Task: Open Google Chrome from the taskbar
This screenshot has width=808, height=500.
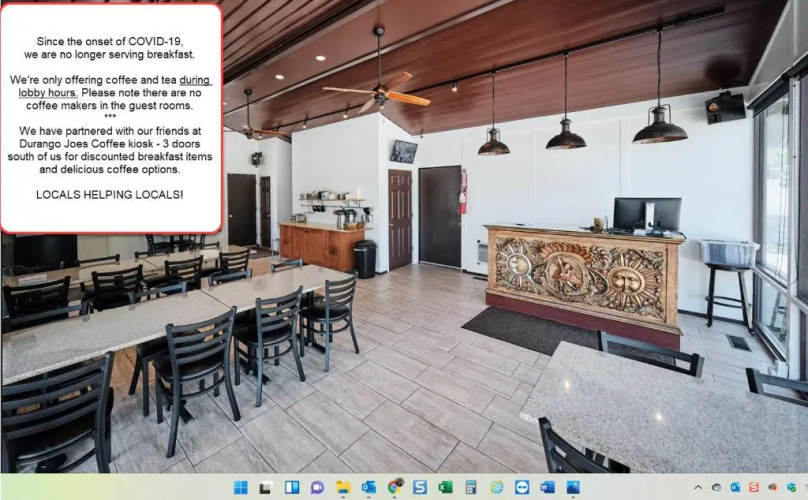Action: [x=395, y=487]
